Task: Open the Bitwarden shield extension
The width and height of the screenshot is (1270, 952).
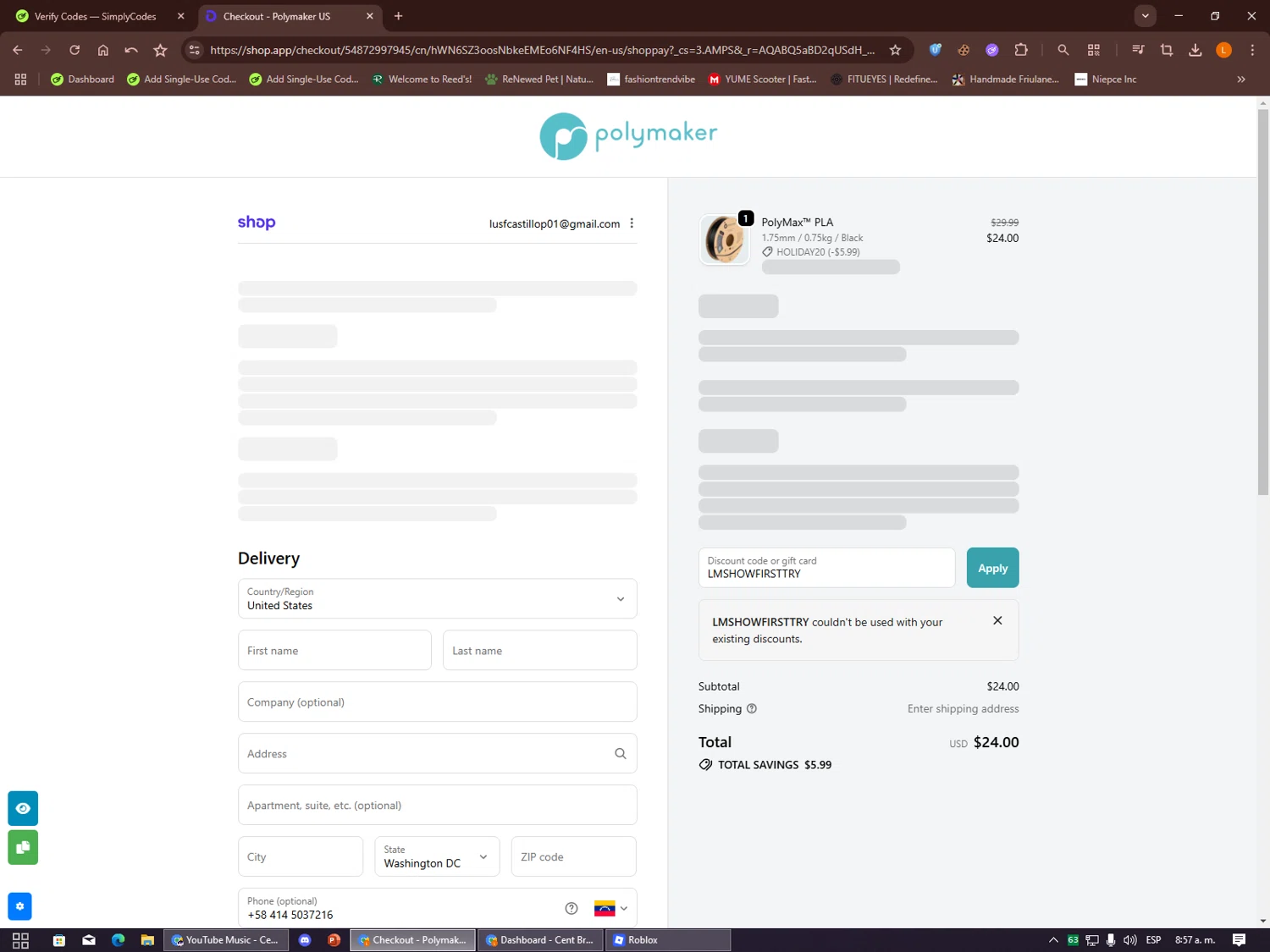Action: (936, 50)
